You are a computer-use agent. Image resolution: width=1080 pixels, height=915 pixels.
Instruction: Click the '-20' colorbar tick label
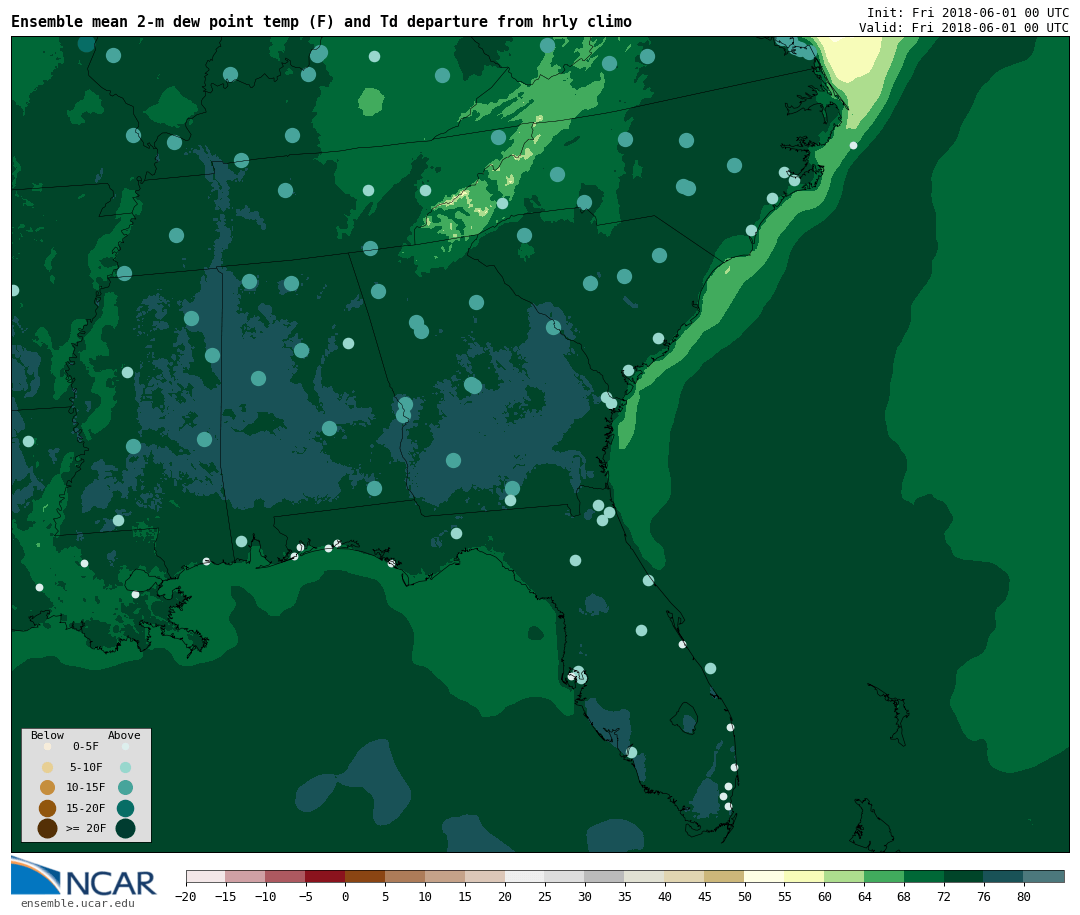[186, 897]
